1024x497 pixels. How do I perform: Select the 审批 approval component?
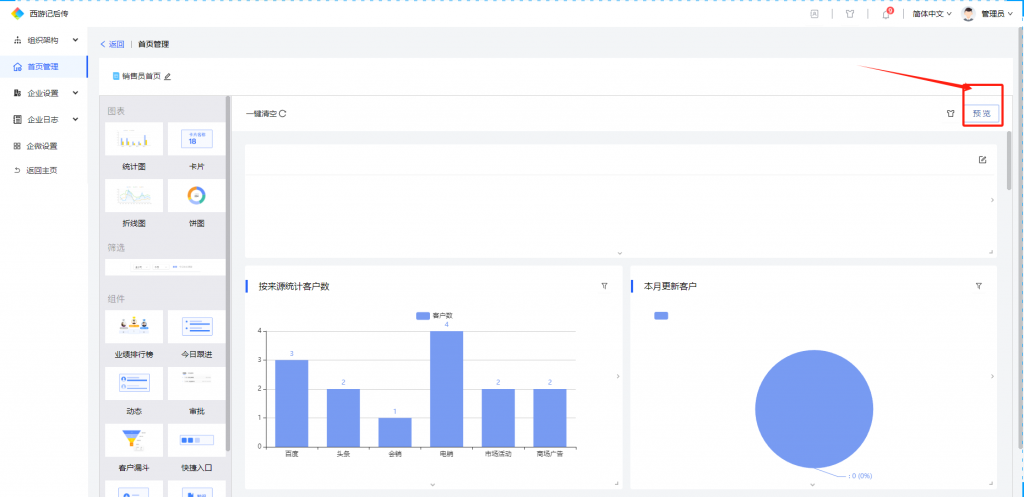click(197, 383)
